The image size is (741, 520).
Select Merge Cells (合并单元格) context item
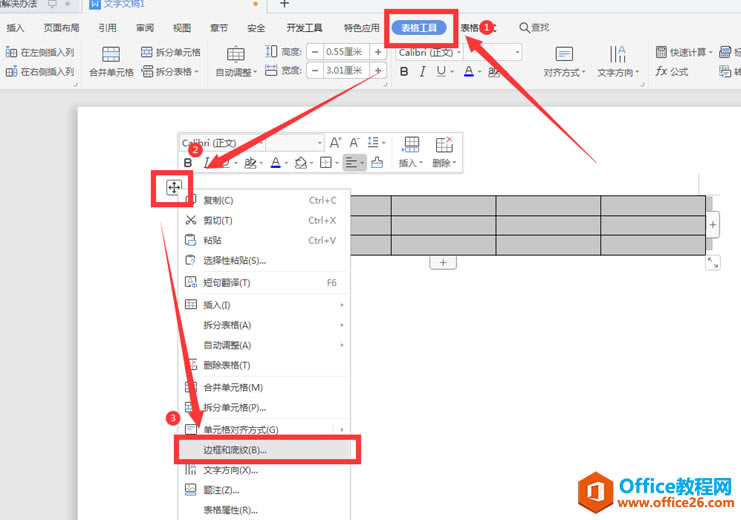pos(264,387)
